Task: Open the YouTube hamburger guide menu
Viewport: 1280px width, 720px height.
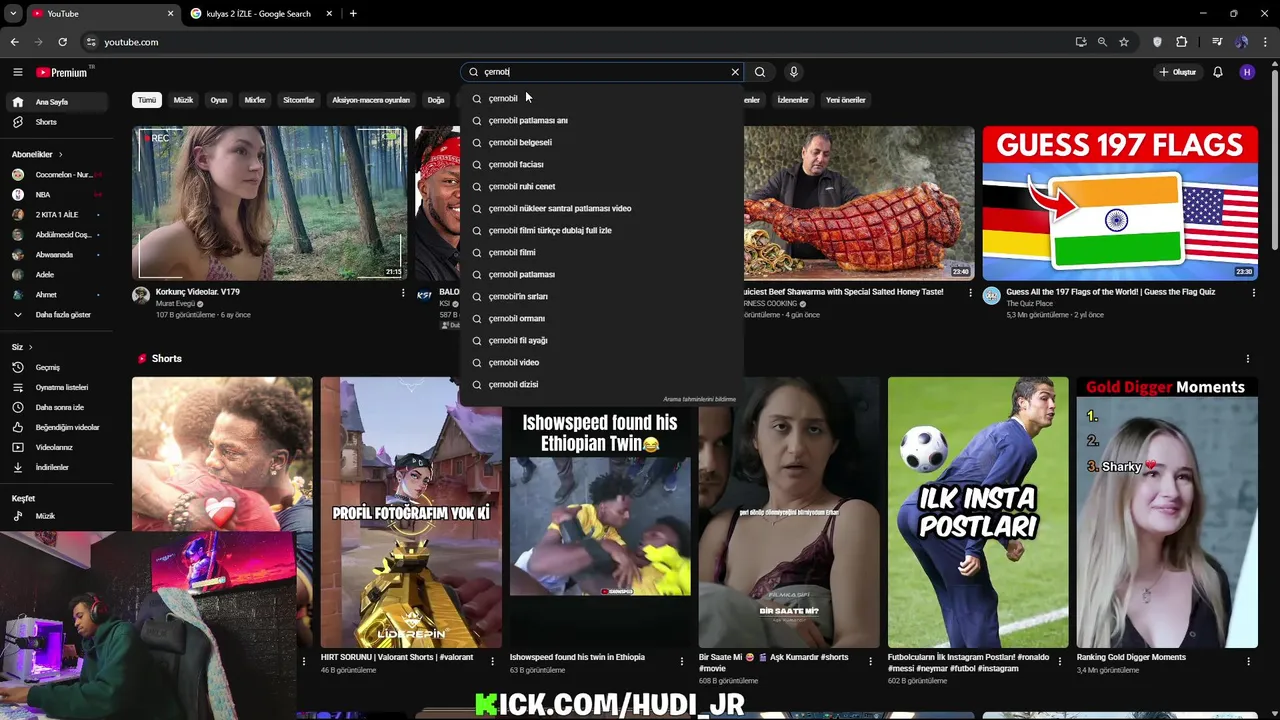Action: 17,72
